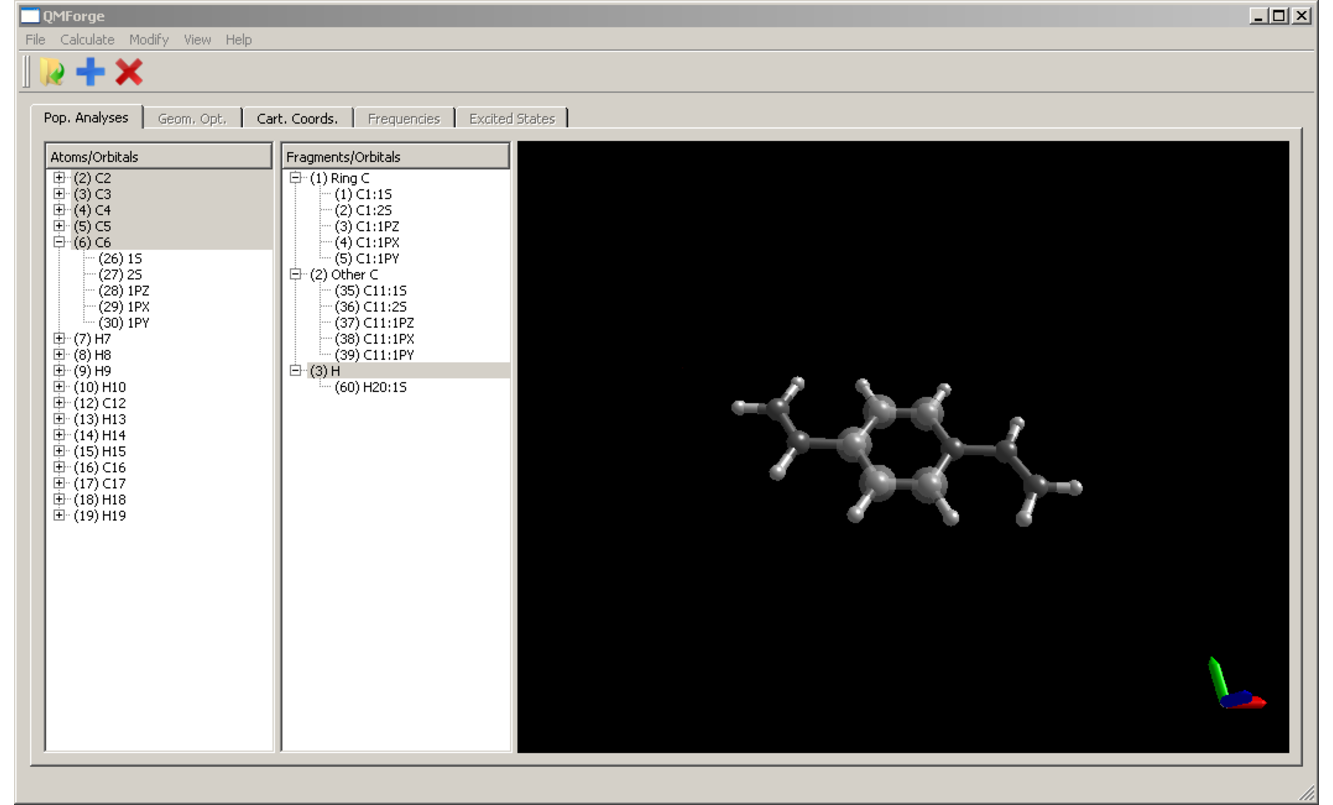Select the H20:1S fragment orbital
This screenshot has width=1333, height=805.
[370, 387]
